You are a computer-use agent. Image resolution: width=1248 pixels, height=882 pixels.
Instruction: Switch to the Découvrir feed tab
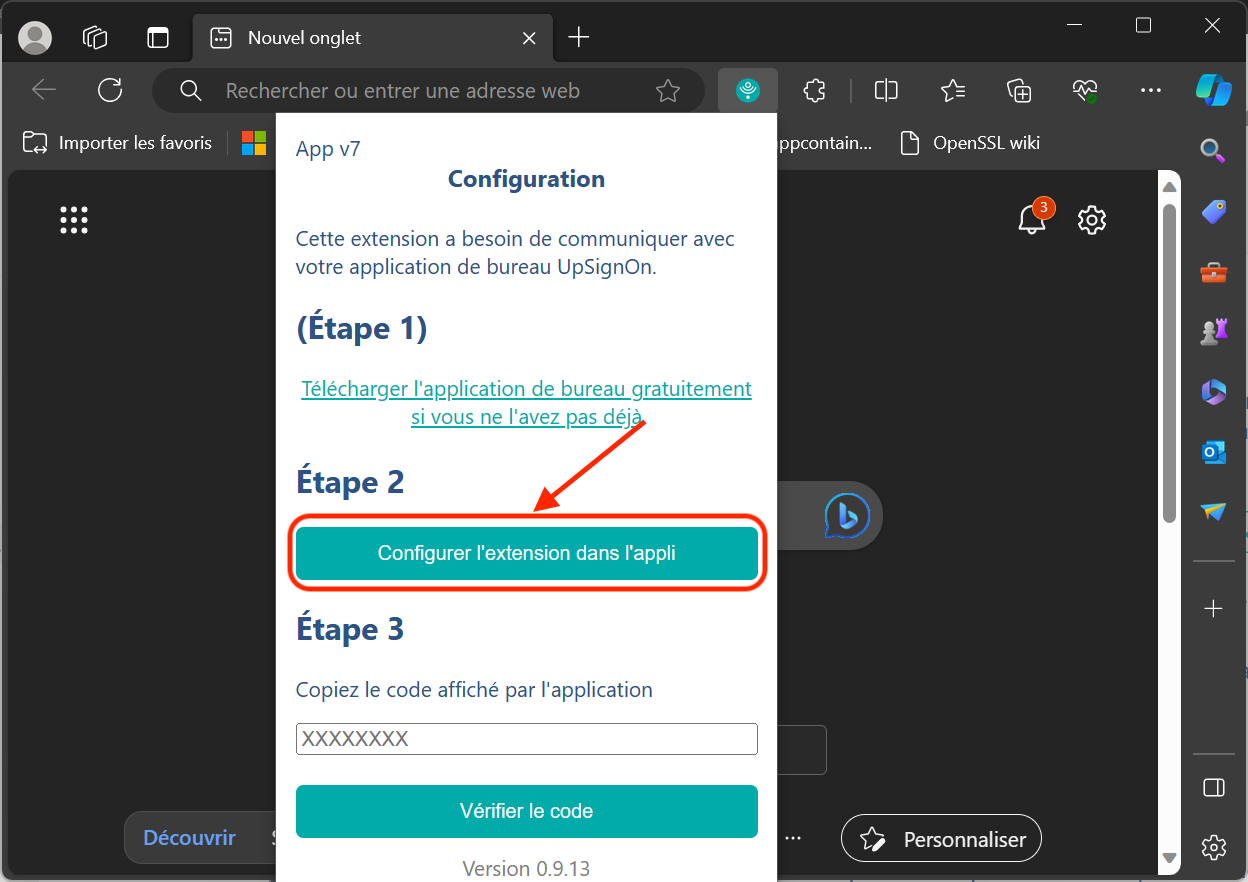coord(189,838)
